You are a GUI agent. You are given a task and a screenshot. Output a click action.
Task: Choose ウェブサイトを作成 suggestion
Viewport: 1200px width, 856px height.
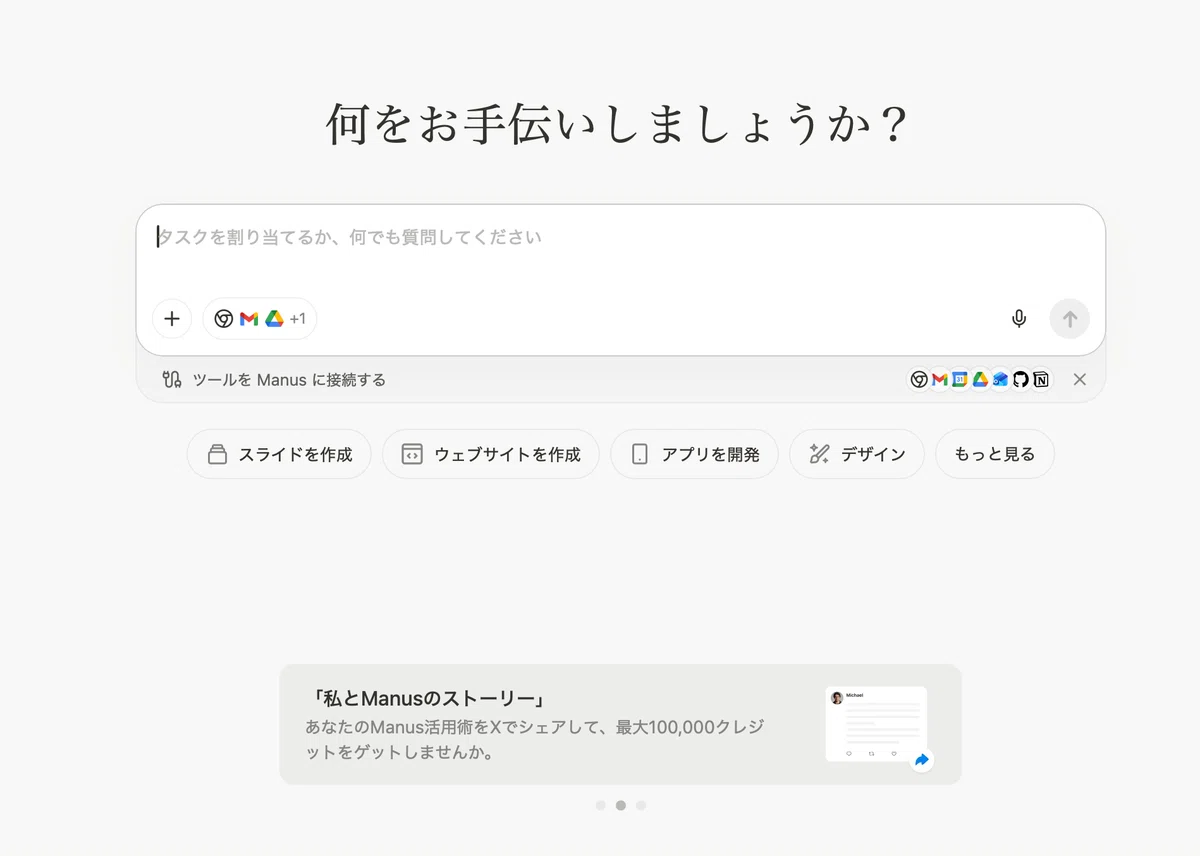point(491,455)
